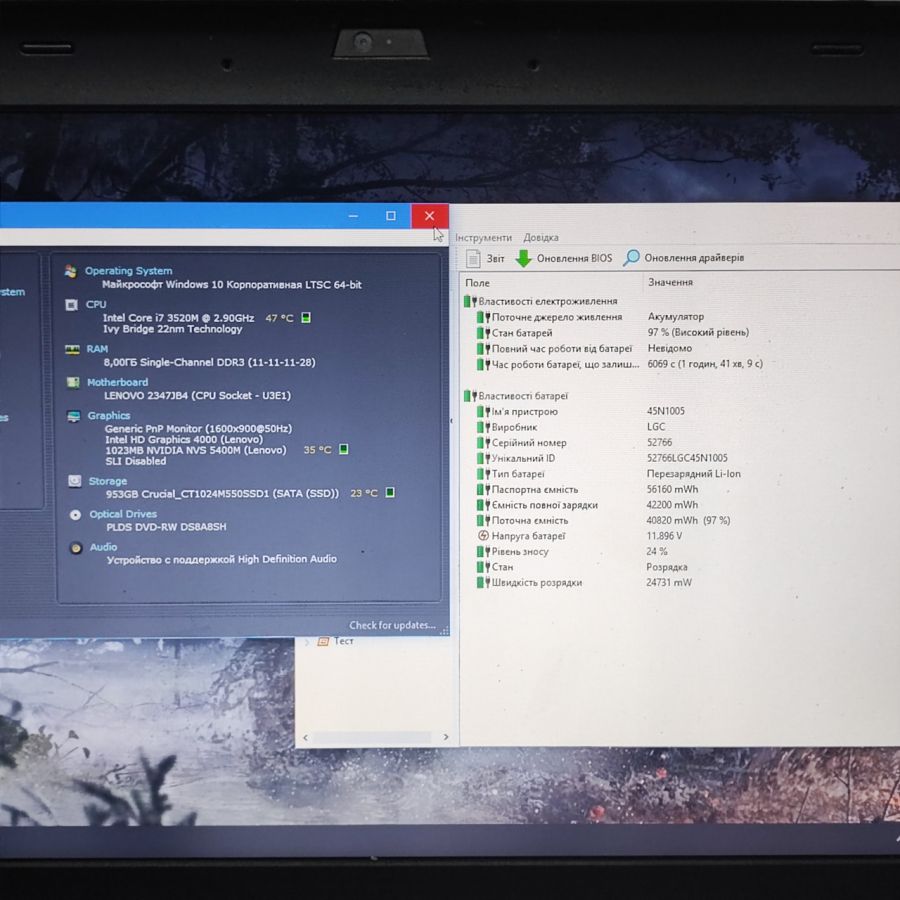Open the RAM section link
Screen dimensions: 900x900
tap(97, 349)
